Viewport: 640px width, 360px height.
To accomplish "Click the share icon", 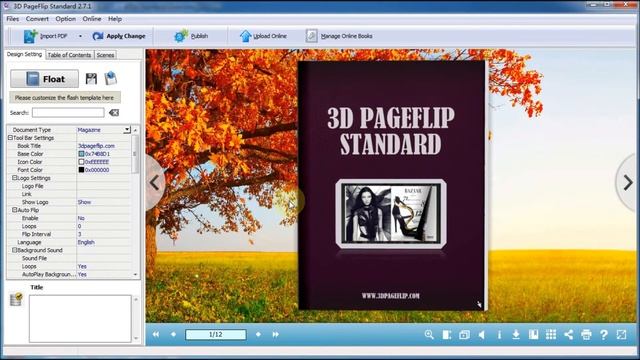I will (x=569, y=335).
